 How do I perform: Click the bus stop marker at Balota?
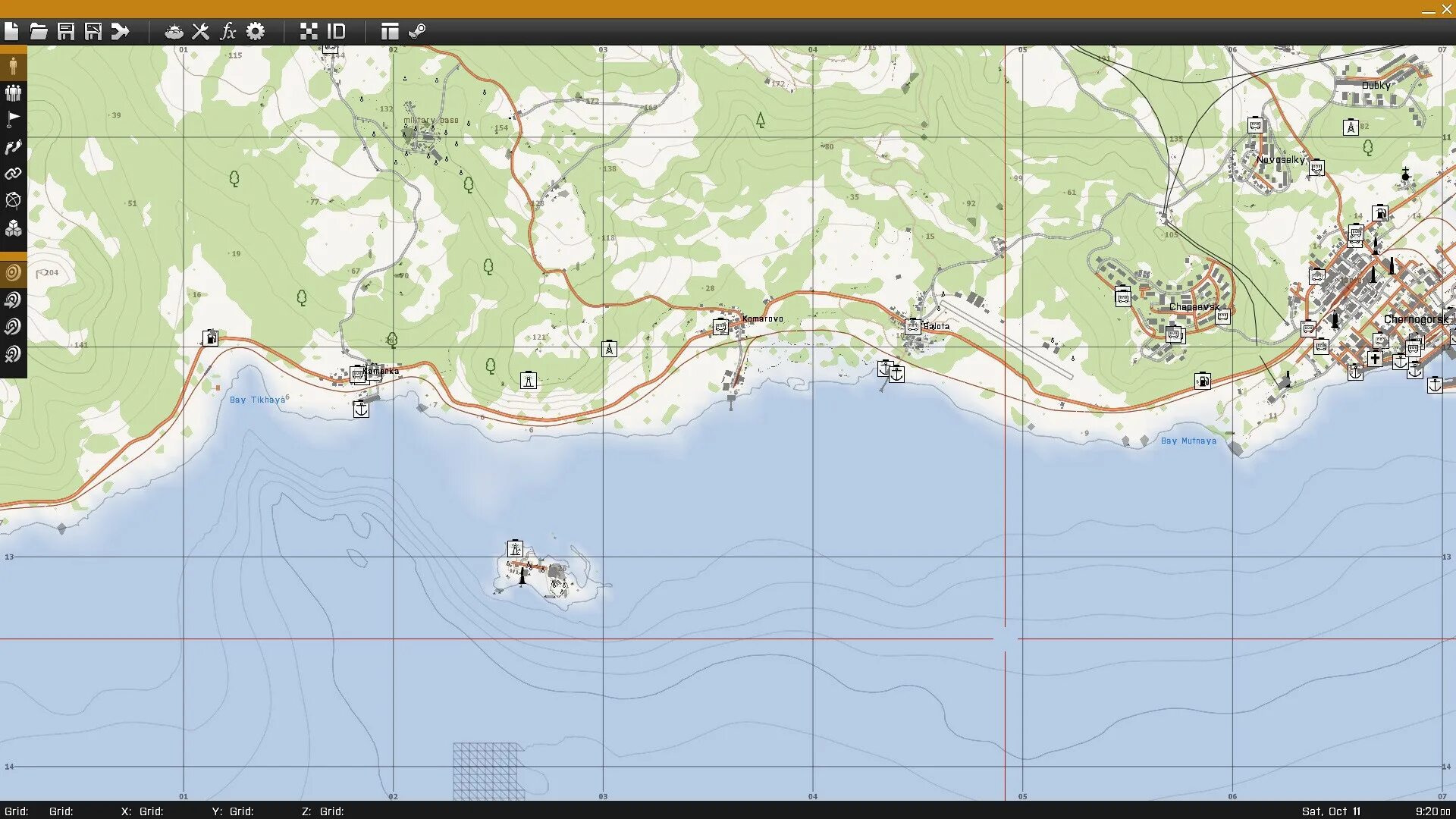pyautogui.click(x=913, y=327)
